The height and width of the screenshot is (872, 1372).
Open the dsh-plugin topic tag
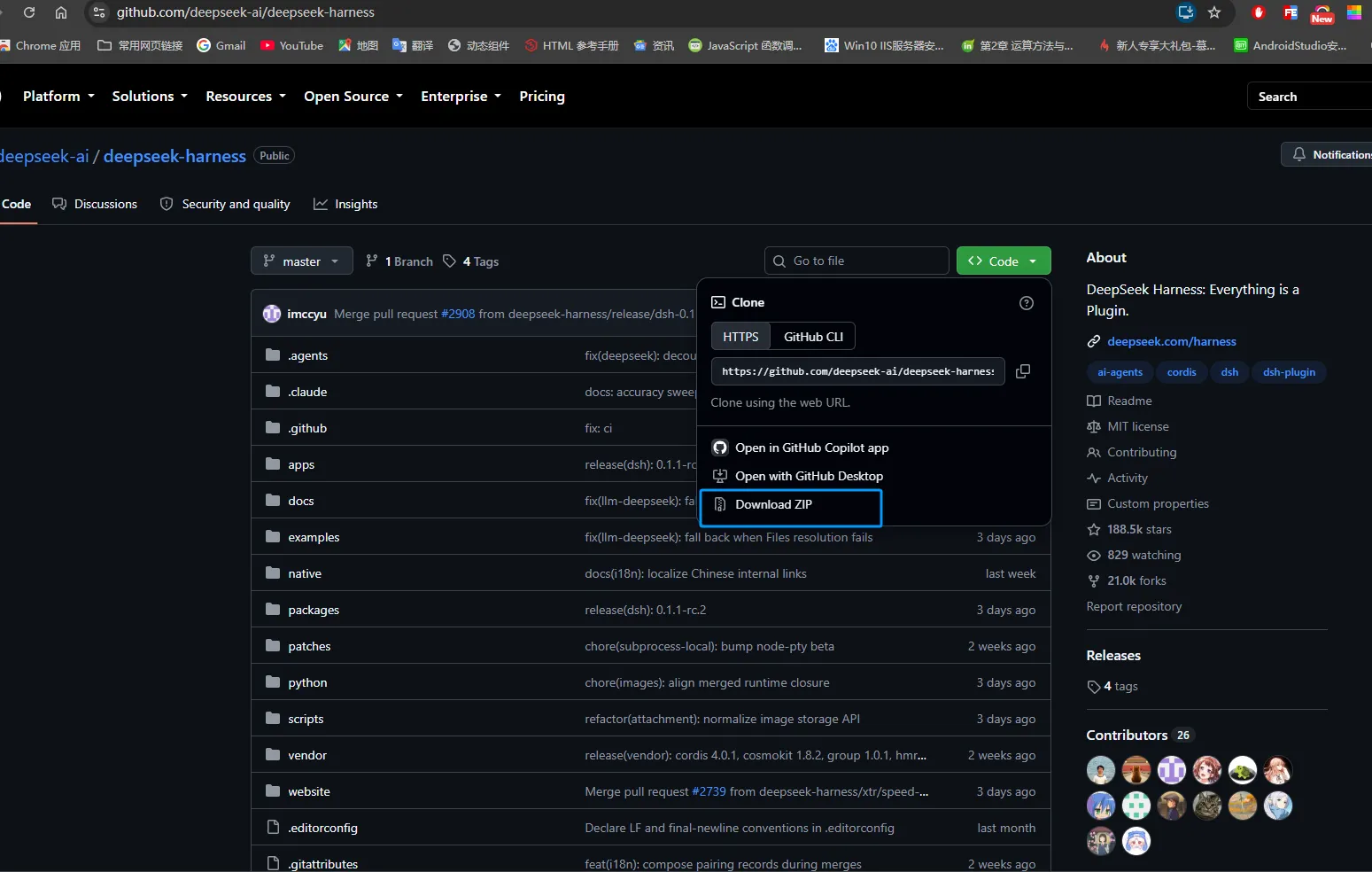pos(1289,372)
